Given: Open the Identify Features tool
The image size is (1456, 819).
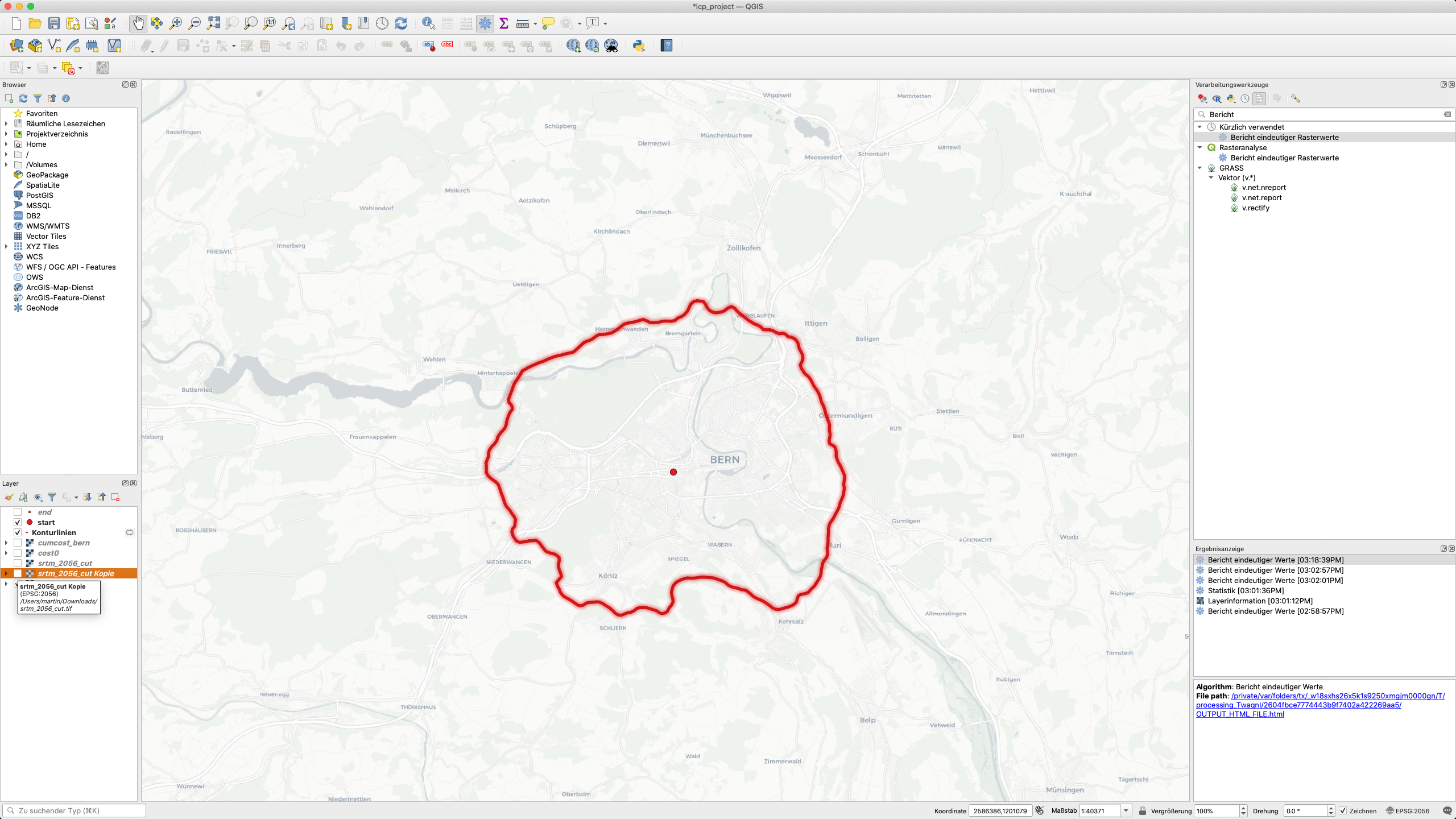Looking at the screenshot, I should pos(428,23).
